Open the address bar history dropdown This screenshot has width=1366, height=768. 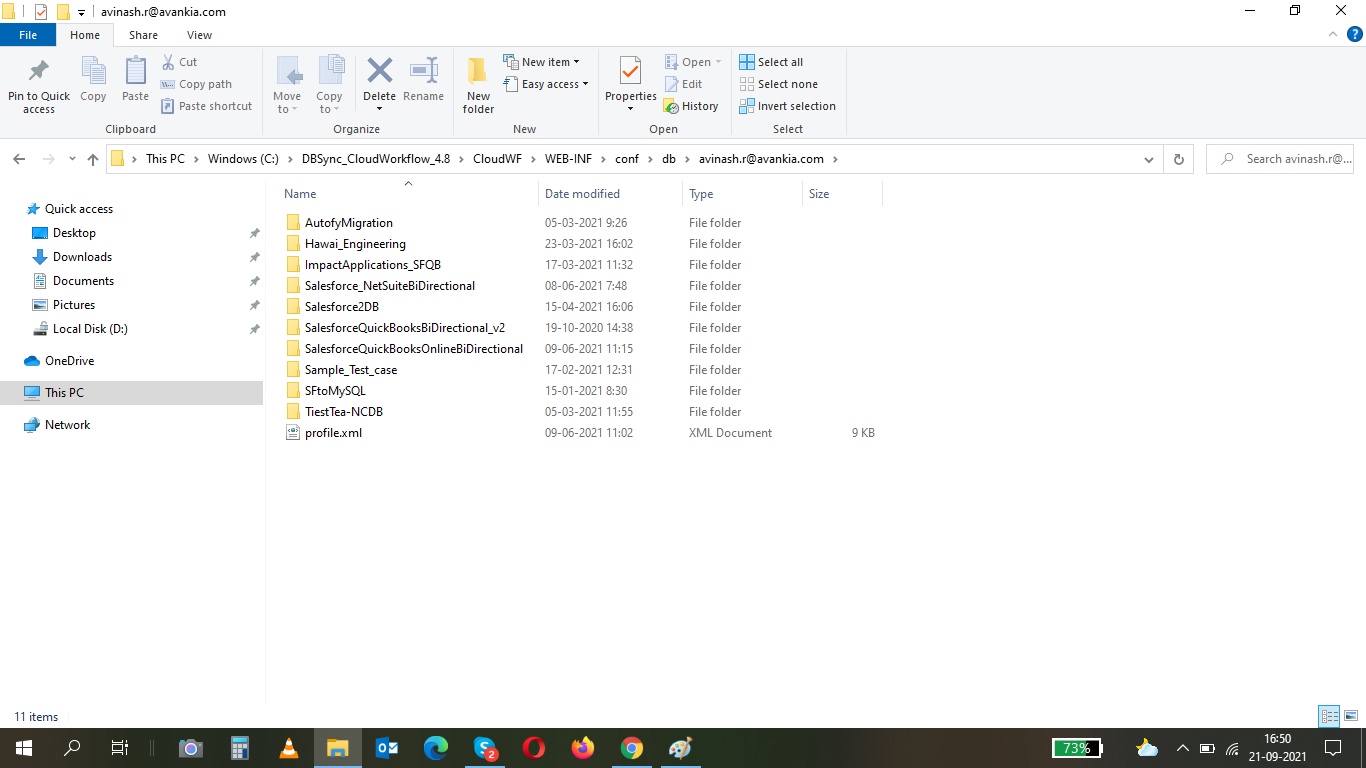(x=1149, y=159)
